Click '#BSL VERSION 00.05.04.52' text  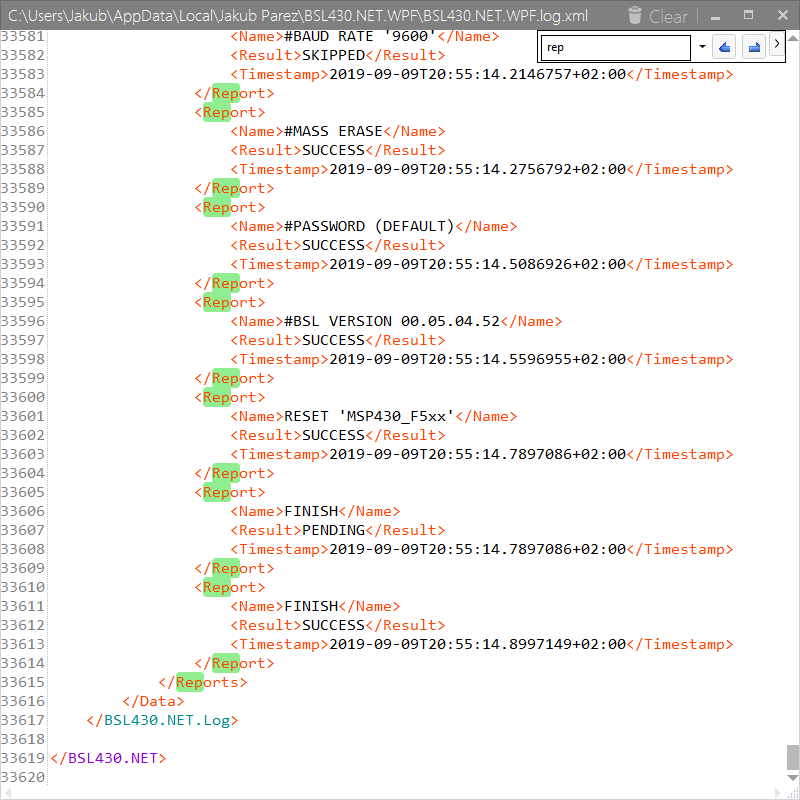pyautogui.click(x=392, y=321)
